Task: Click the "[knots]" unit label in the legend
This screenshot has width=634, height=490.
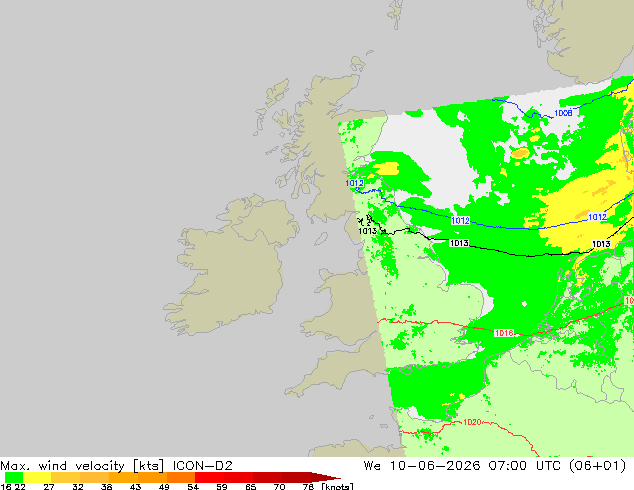Action: (x=338, y=486)
